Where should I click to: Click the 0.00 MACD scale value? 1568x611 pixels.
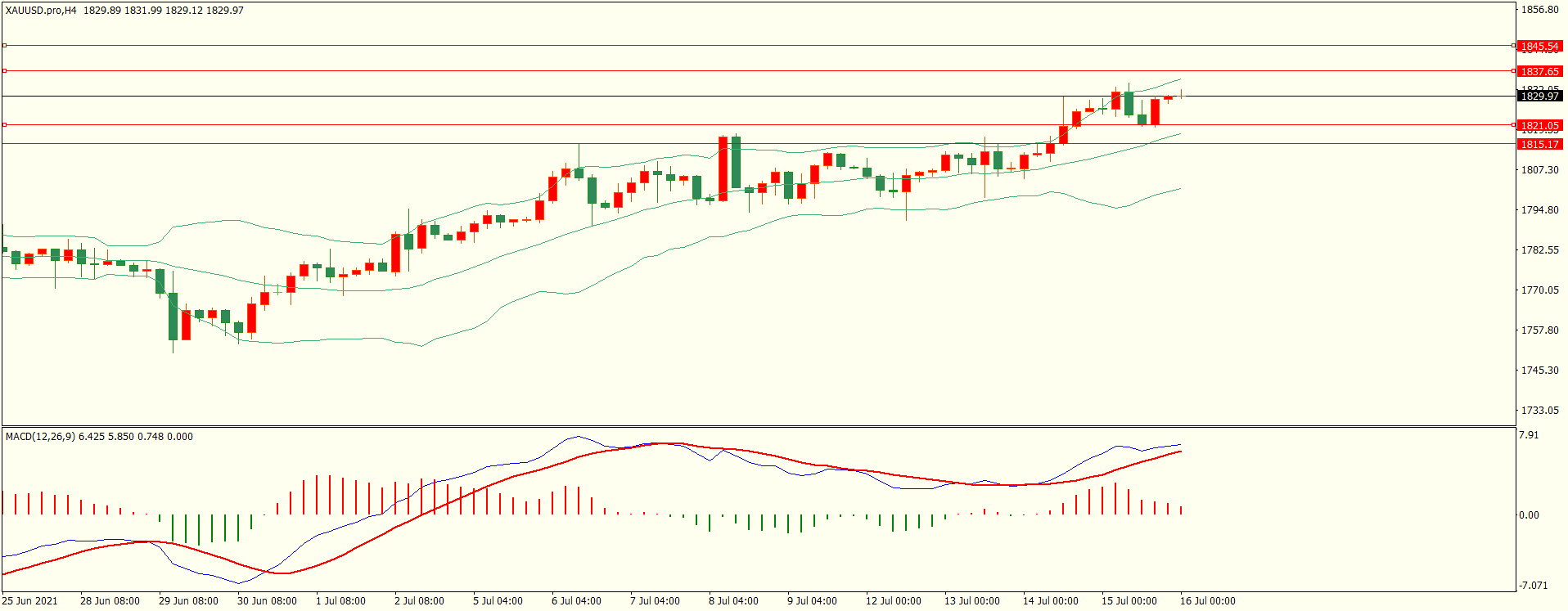pos(1529,515)
